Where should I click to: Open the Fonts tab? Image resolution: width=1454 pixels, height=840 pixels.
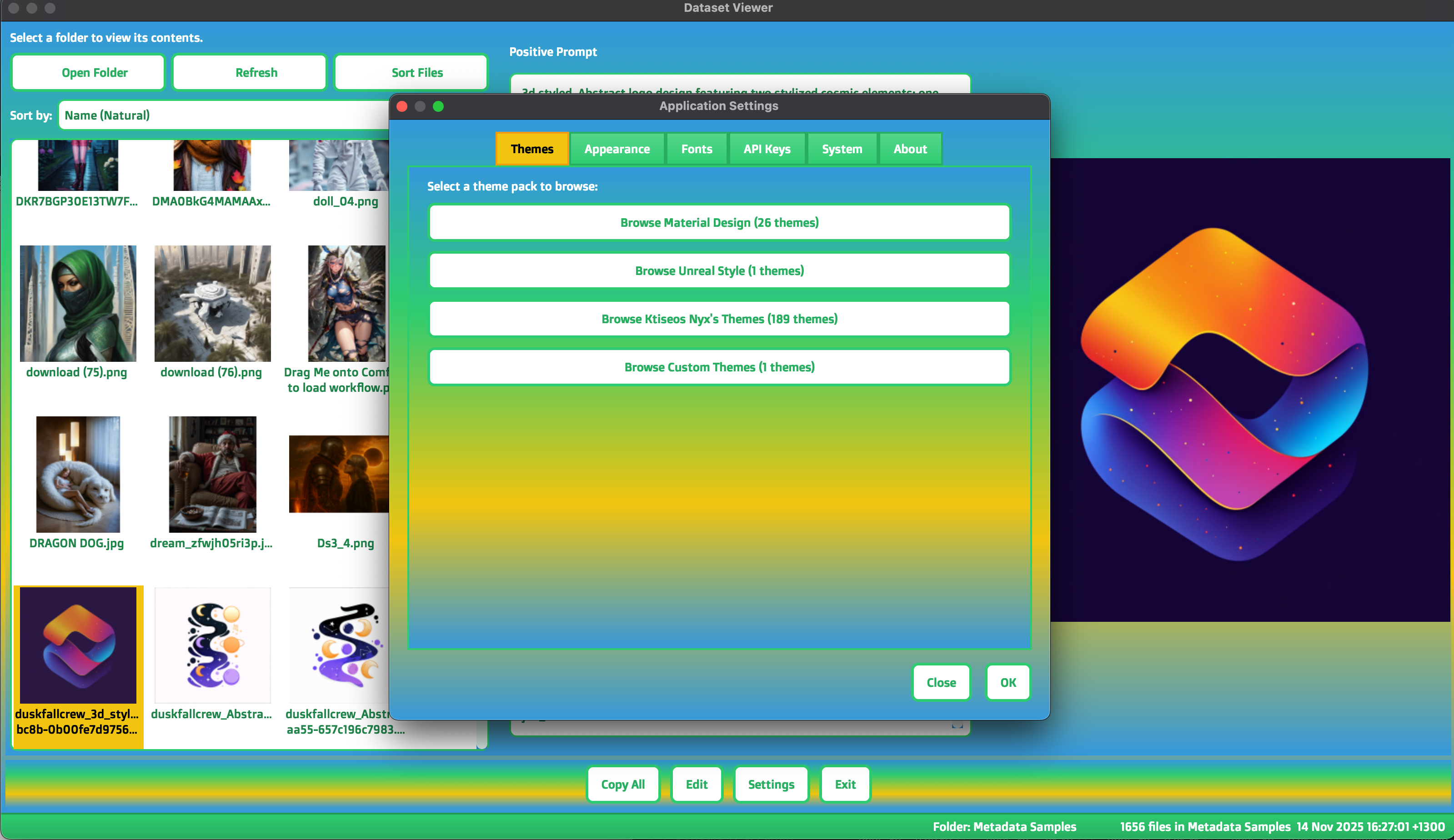697,149
